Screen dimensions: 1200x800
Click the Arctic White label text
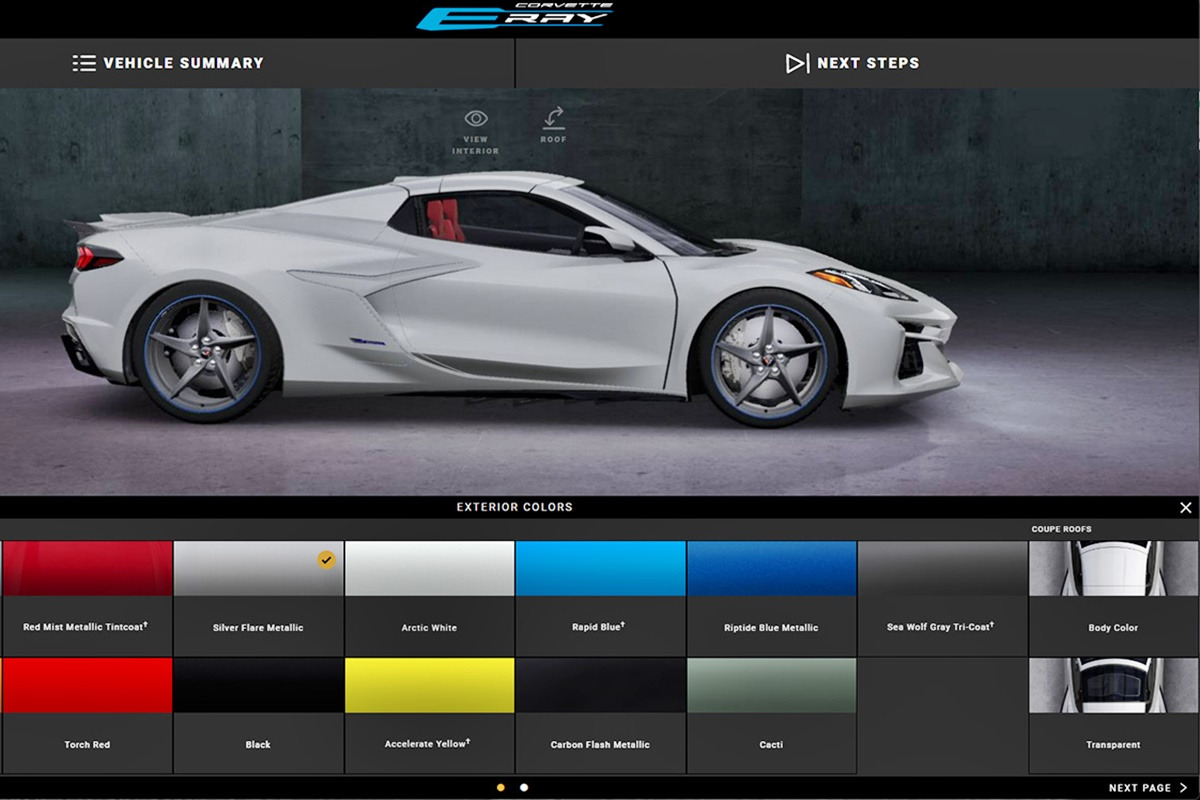[429, 628]
